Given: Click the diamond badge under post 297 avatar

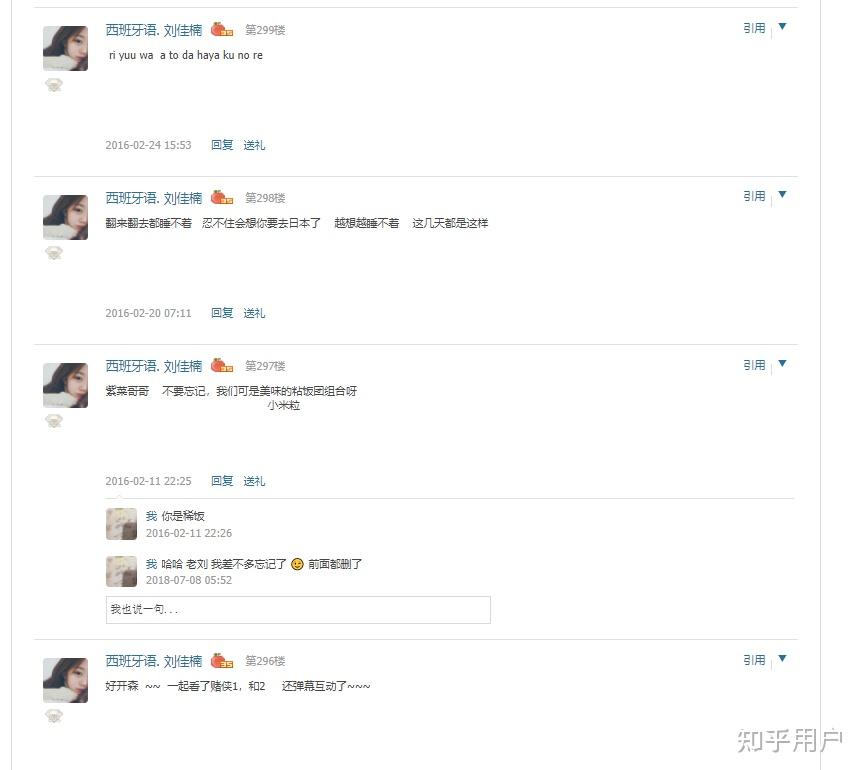Looking at the screenshot, I should 54,421.
